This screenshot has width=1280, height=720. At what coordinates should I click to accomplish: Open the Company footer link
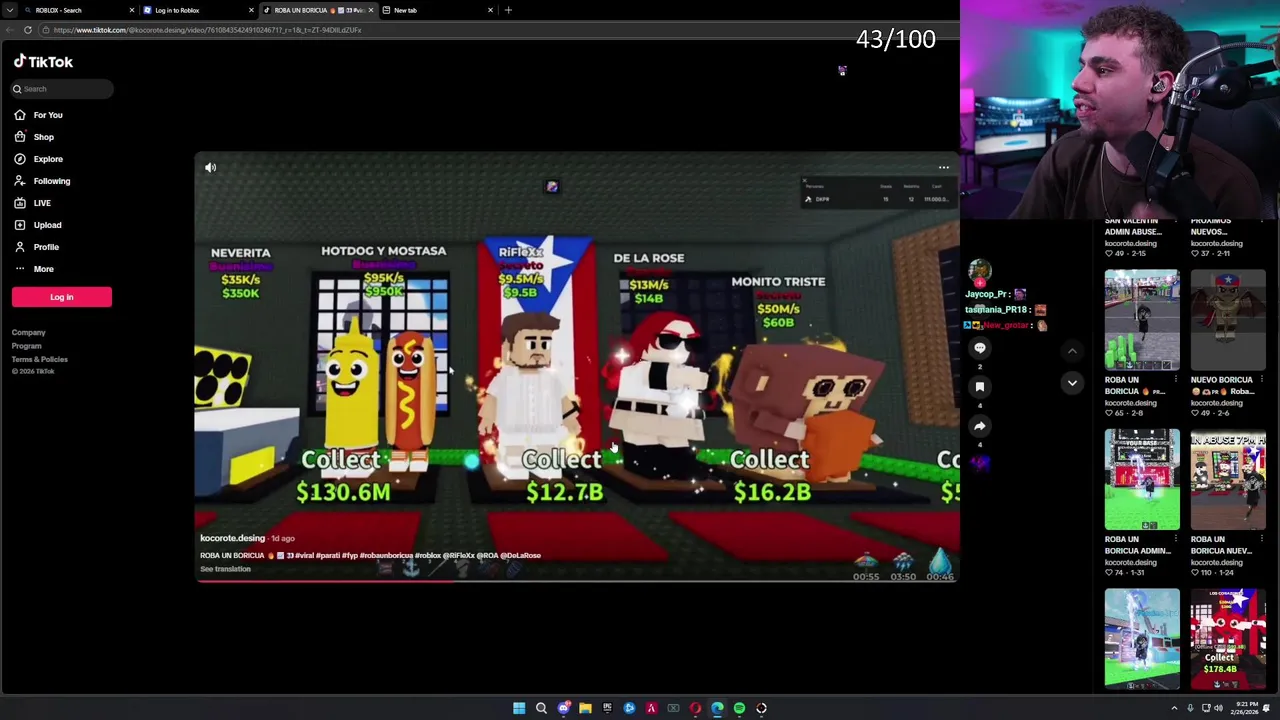click(x=28, y=333)
